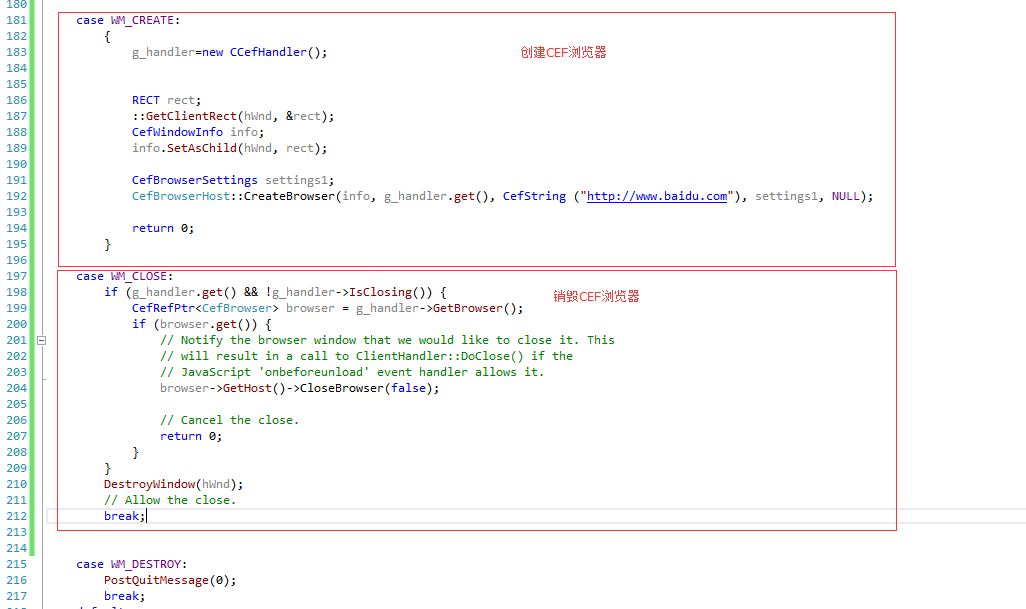
Task: Click the GetBrowser method call
Action: point(468,308)
